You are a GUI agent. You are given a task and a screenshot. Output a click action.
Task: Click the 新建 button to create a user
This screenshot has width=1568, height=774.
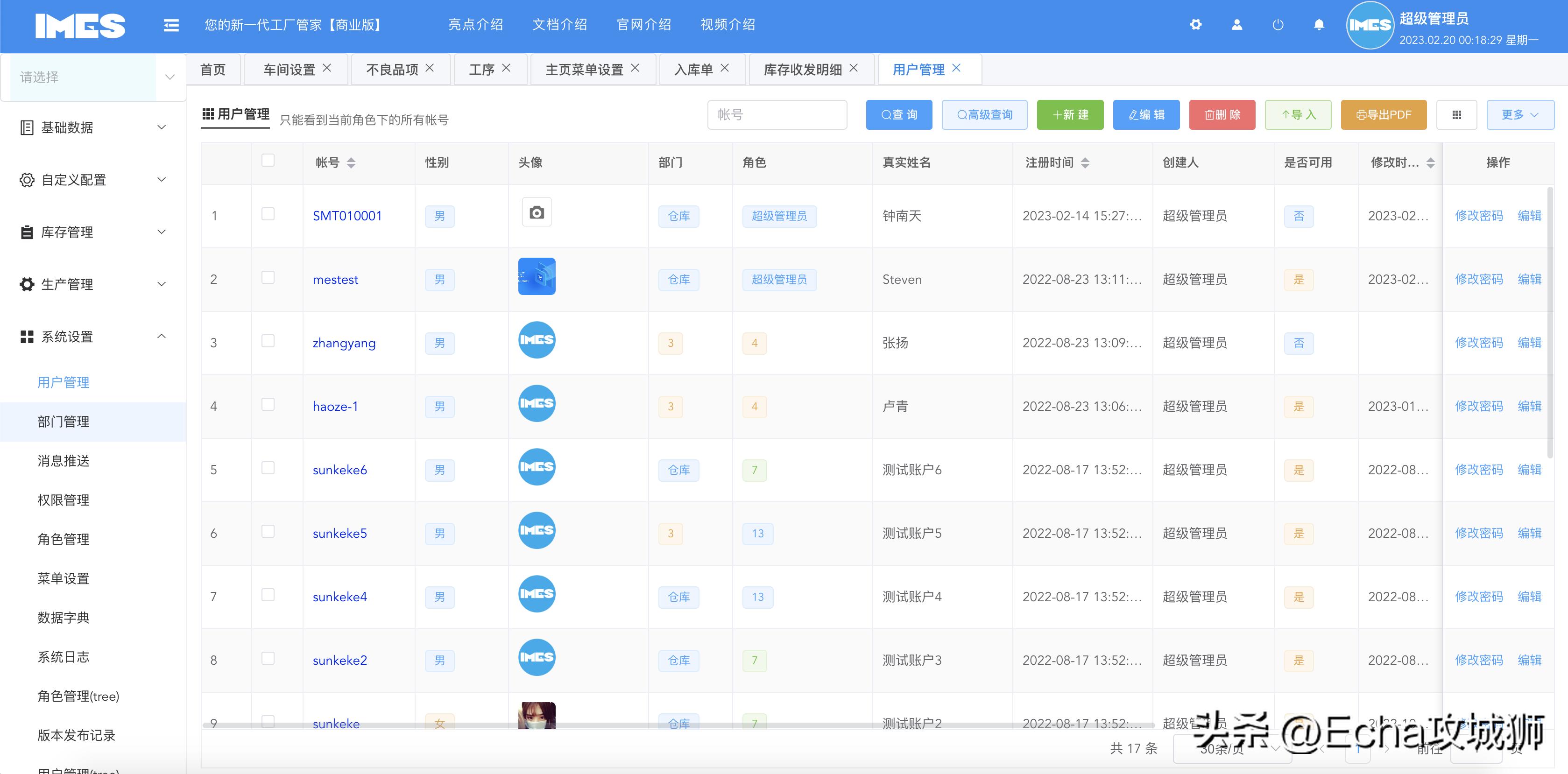1070,114
